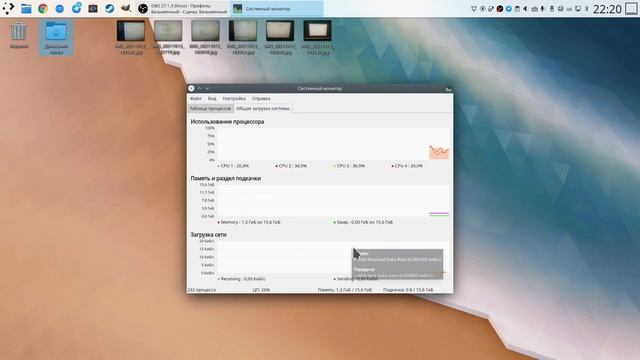Switch to the Таблица процессов tab
640x360 pixels.
(x=210, y=109)
